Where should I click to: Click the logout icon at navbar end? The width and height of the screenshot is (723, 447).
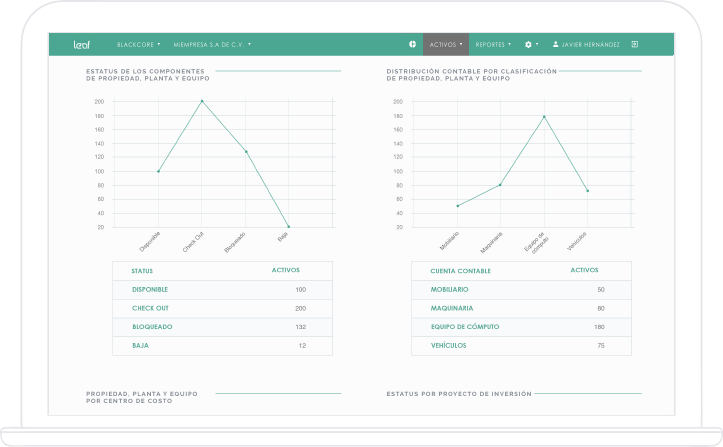(635, 45)
